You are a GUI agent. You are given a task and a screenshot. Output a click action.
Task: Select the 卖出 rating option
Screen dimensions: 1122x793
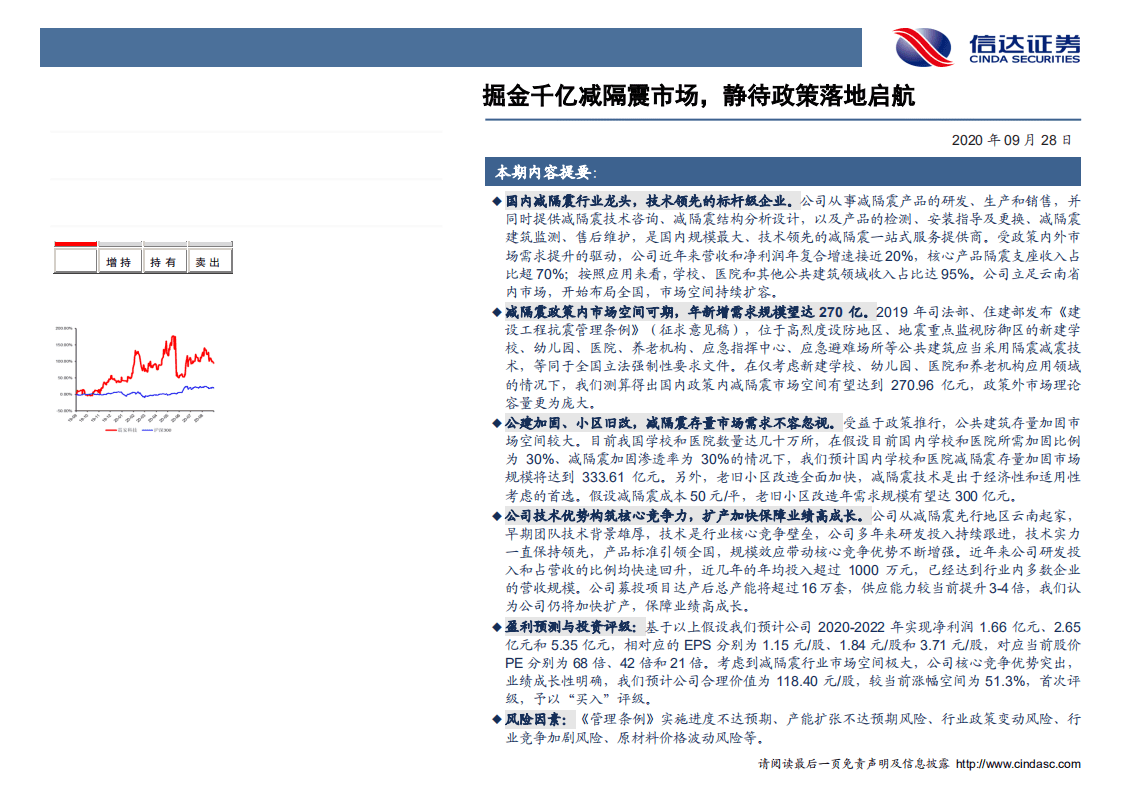pyautogui.click(x=208, y=260)
